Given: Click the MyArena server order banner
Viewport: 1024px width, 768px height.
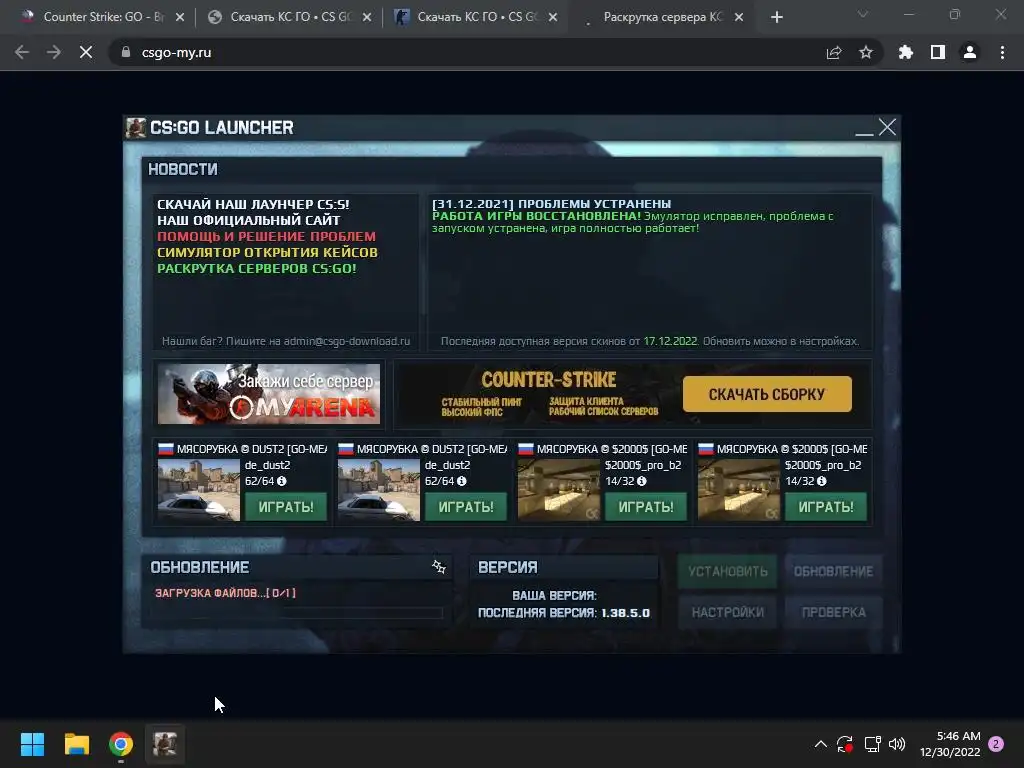Looking at the screenshot, I should coord(268,394).
